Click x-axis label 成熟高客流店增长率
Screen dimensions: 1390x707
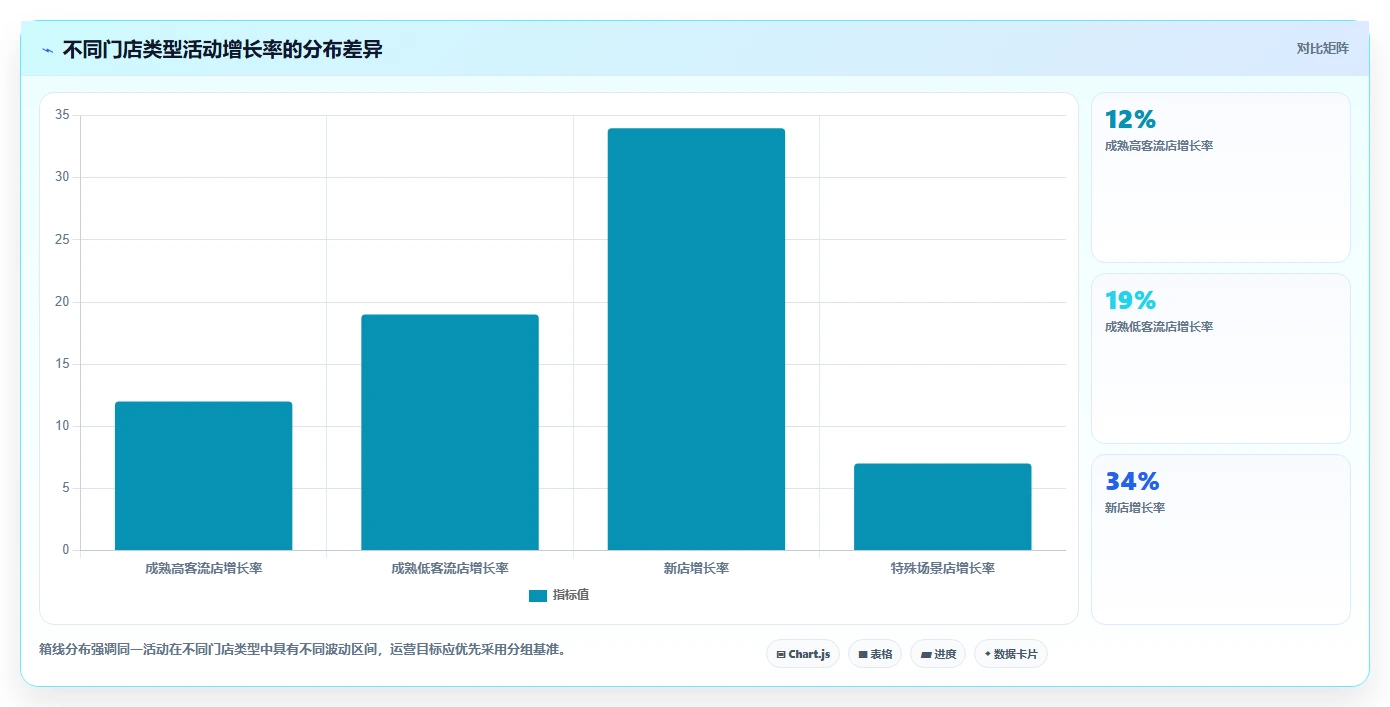click(x=204, y=568)
